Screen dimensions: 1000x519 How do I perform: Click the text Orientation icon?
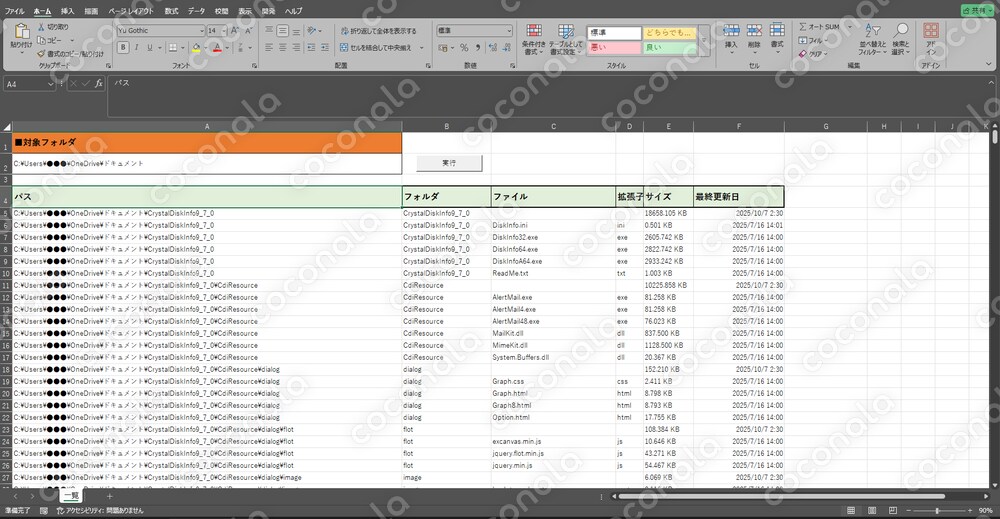point(312,31)
